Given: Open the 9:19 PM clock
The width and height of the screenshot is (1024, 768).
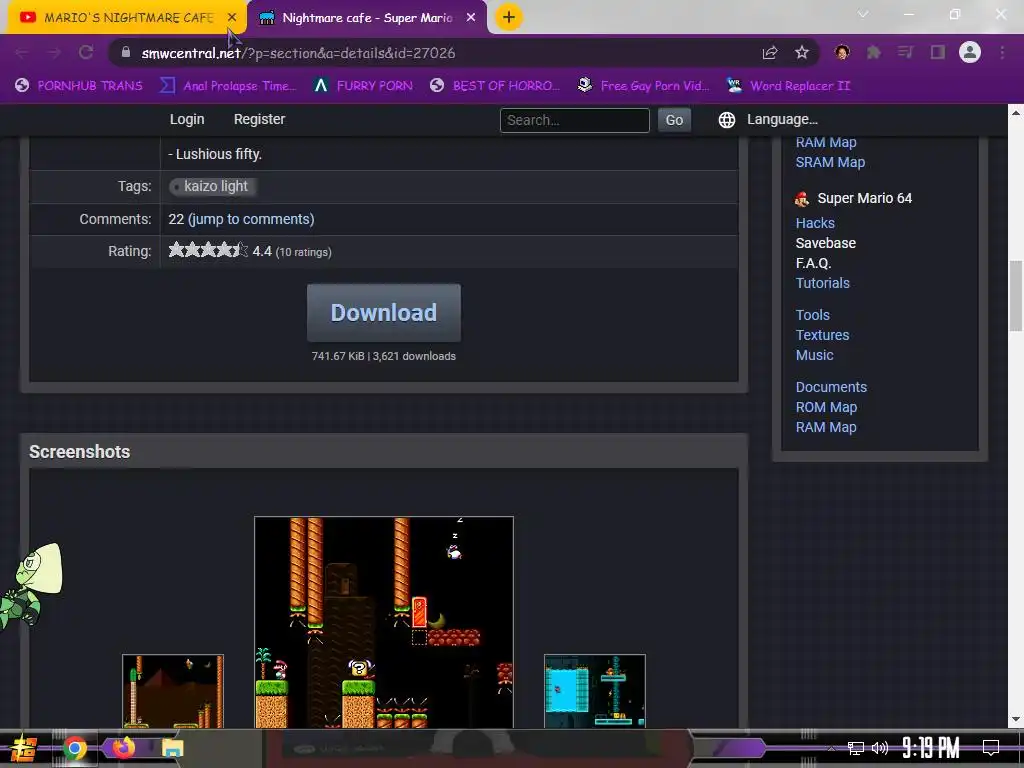Looking at the screenshot, I should [x=931, y=748].
